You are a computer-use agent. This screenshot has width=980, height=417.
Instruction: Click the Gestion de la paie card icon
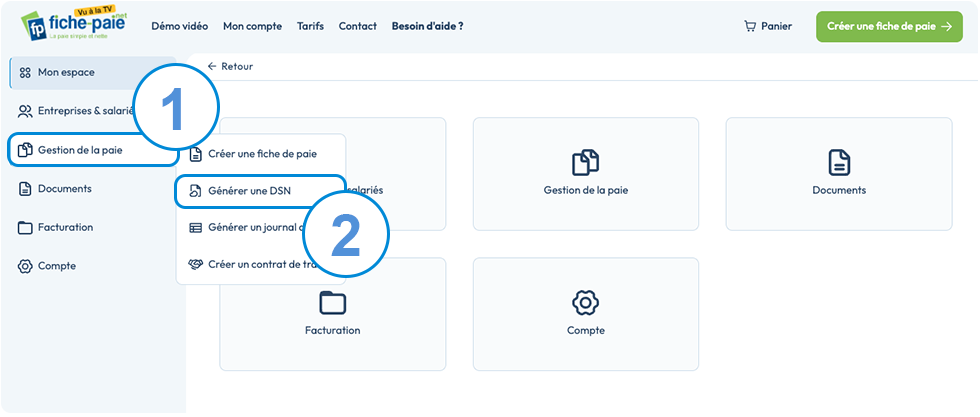tap(586, 163)
